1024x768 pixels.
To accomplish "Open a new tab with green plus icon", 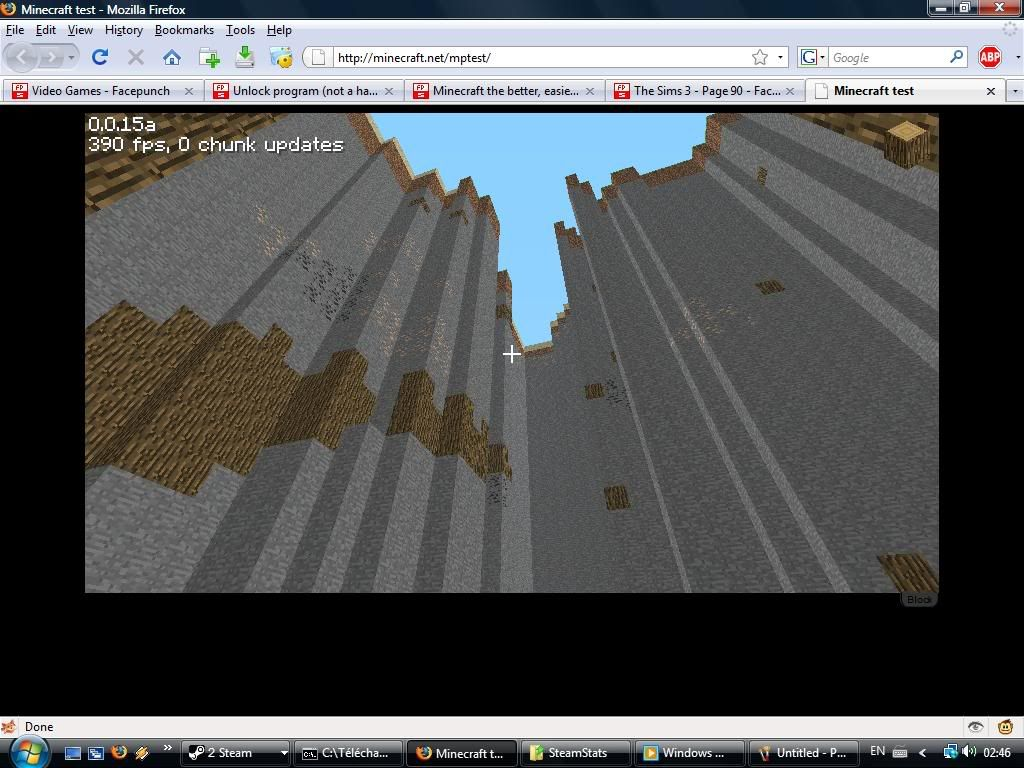I will [209, 57].
